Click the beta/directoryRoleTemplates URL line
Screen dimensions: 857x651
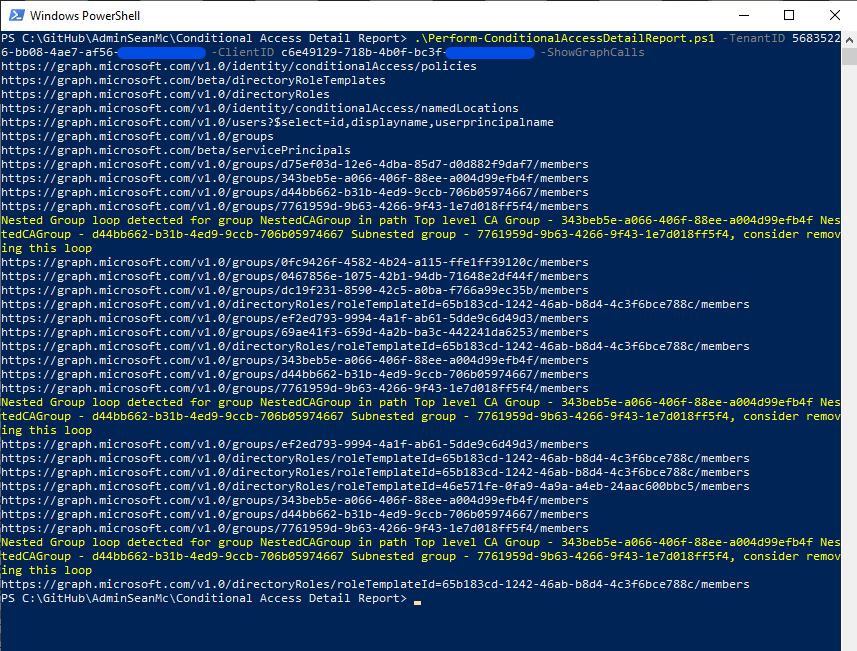click(x=193, y=80)
